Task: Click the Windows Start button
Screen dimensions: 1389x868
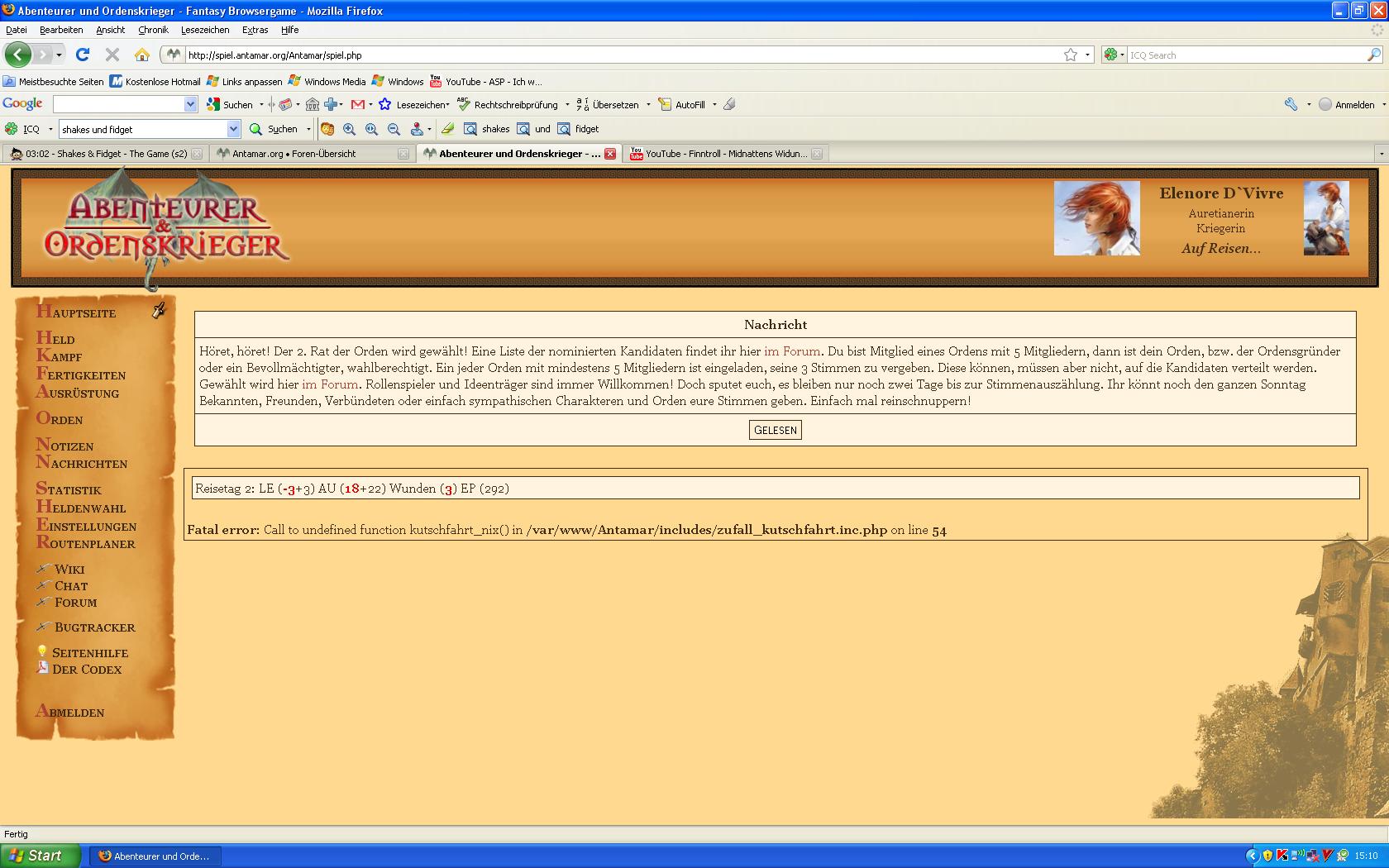Action: click(x=41, y=856)
